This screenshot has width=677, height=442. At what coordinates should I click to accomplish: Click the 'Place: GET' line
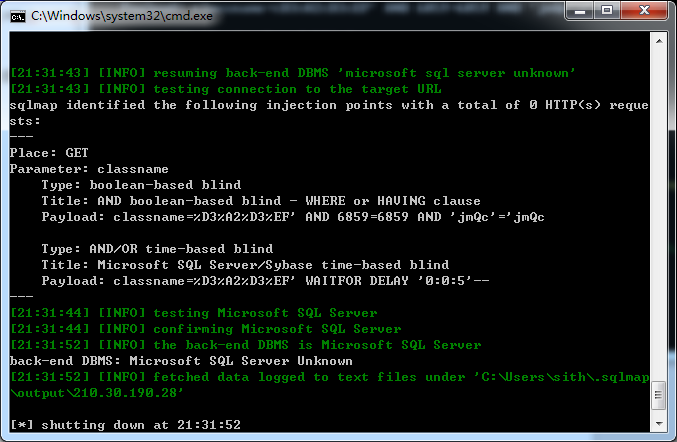(x=49, y=153)
